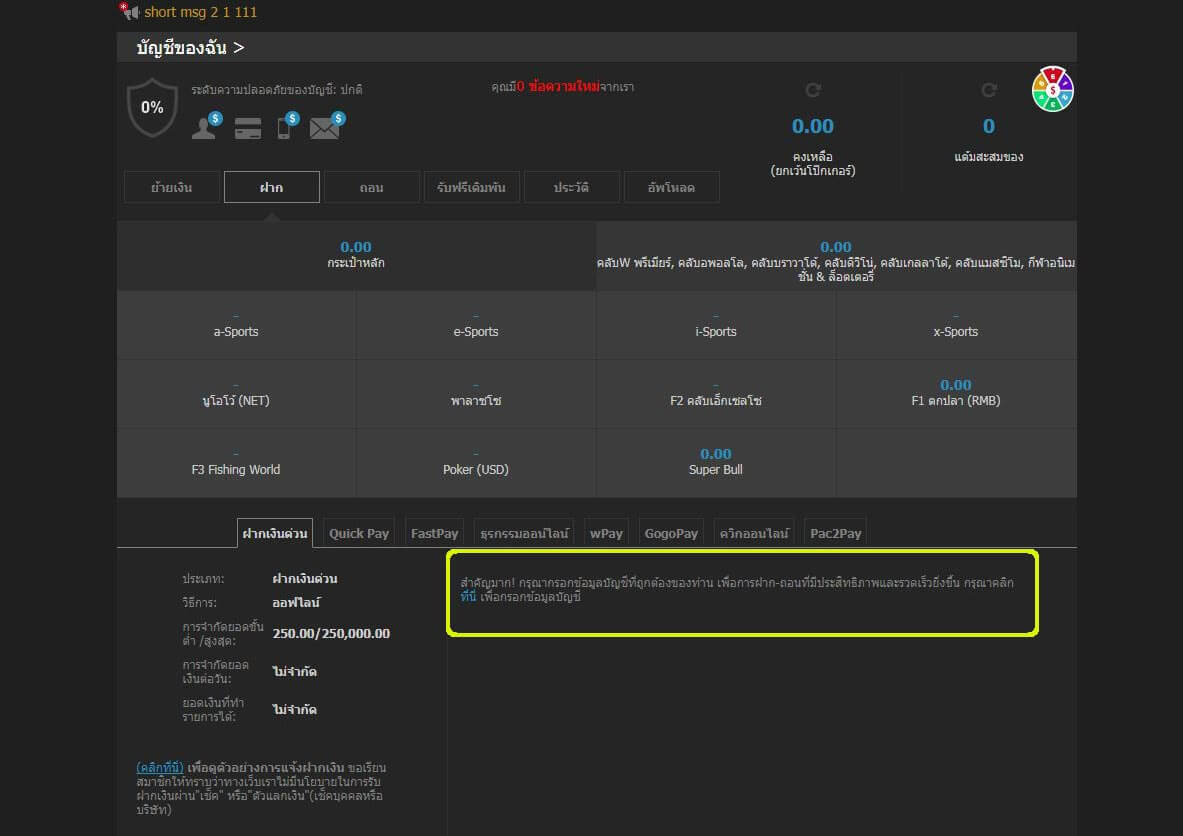Choose the Pac2Pay payment tab
Viewport: 1183px width, 836px height.
pos(836,533)
